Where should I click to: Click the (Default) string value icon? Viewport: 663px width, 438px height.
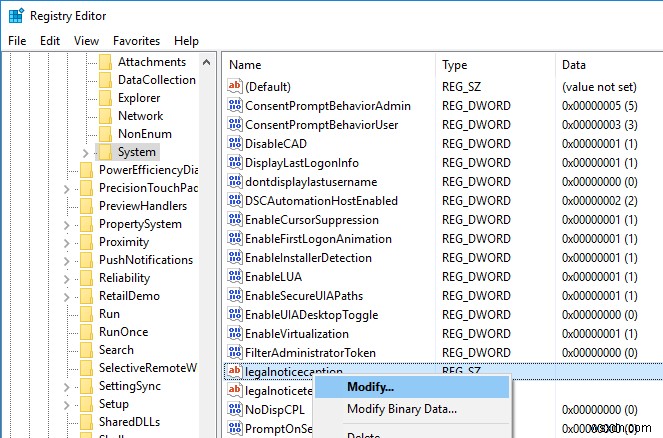[235, 86]
